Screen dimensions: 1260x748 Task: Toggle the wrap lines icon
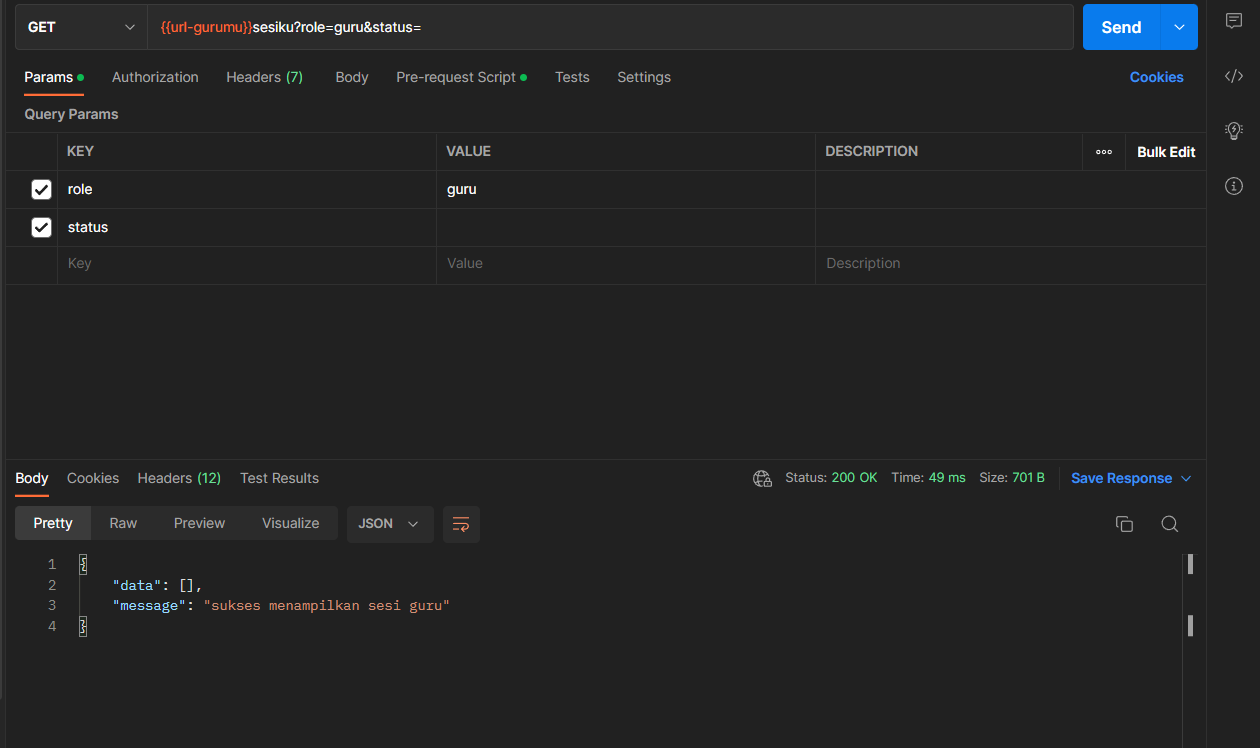(x=461, y=524)
